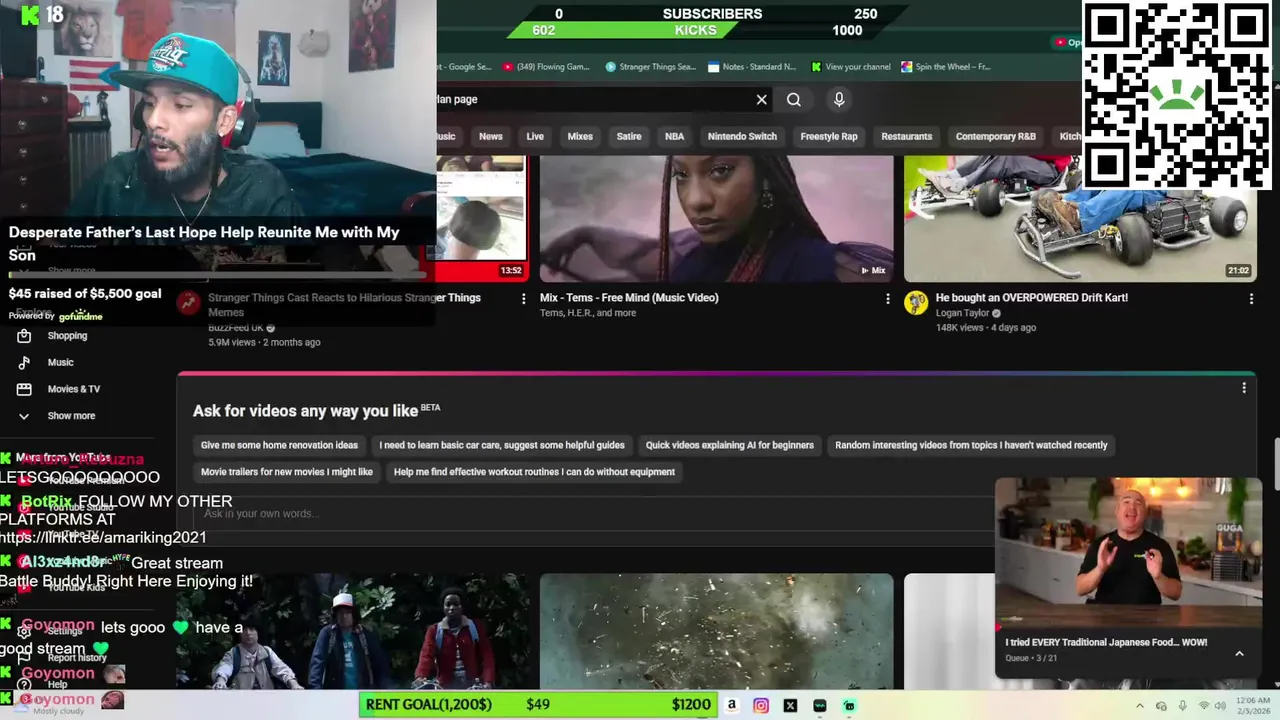Screen dimensions: 1280x720
Task: Open three-dot menu for Tems Free Mind mix
Action: coord(887,298)
